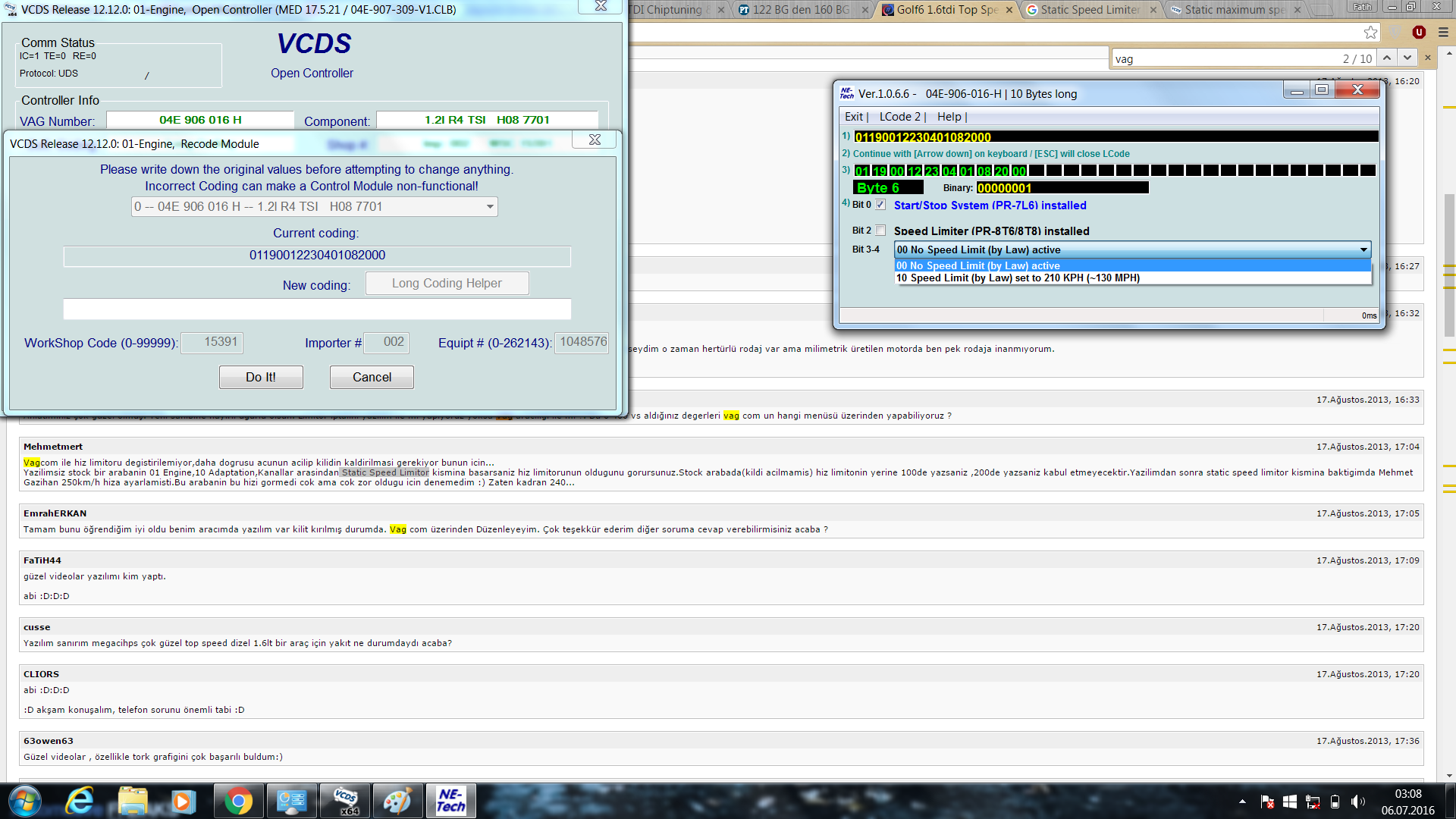Open Chrome hamburger menu
The image size is (1456, 819).
(1443, 33)
